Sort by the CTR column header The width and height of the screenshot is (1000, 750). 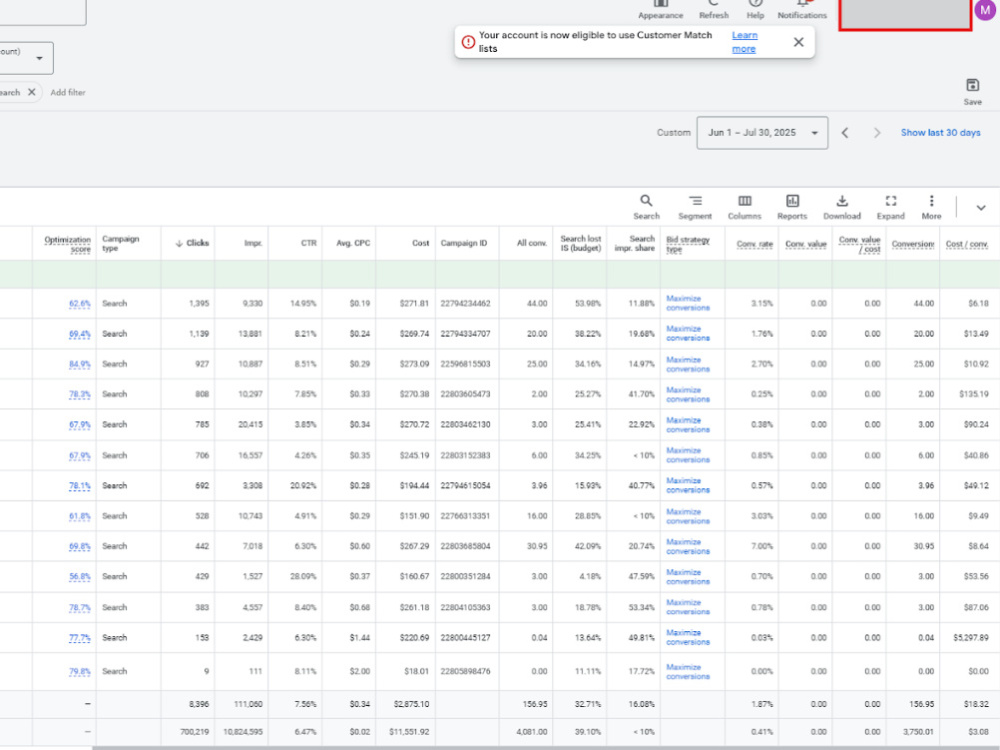click(x=309, y=243)
